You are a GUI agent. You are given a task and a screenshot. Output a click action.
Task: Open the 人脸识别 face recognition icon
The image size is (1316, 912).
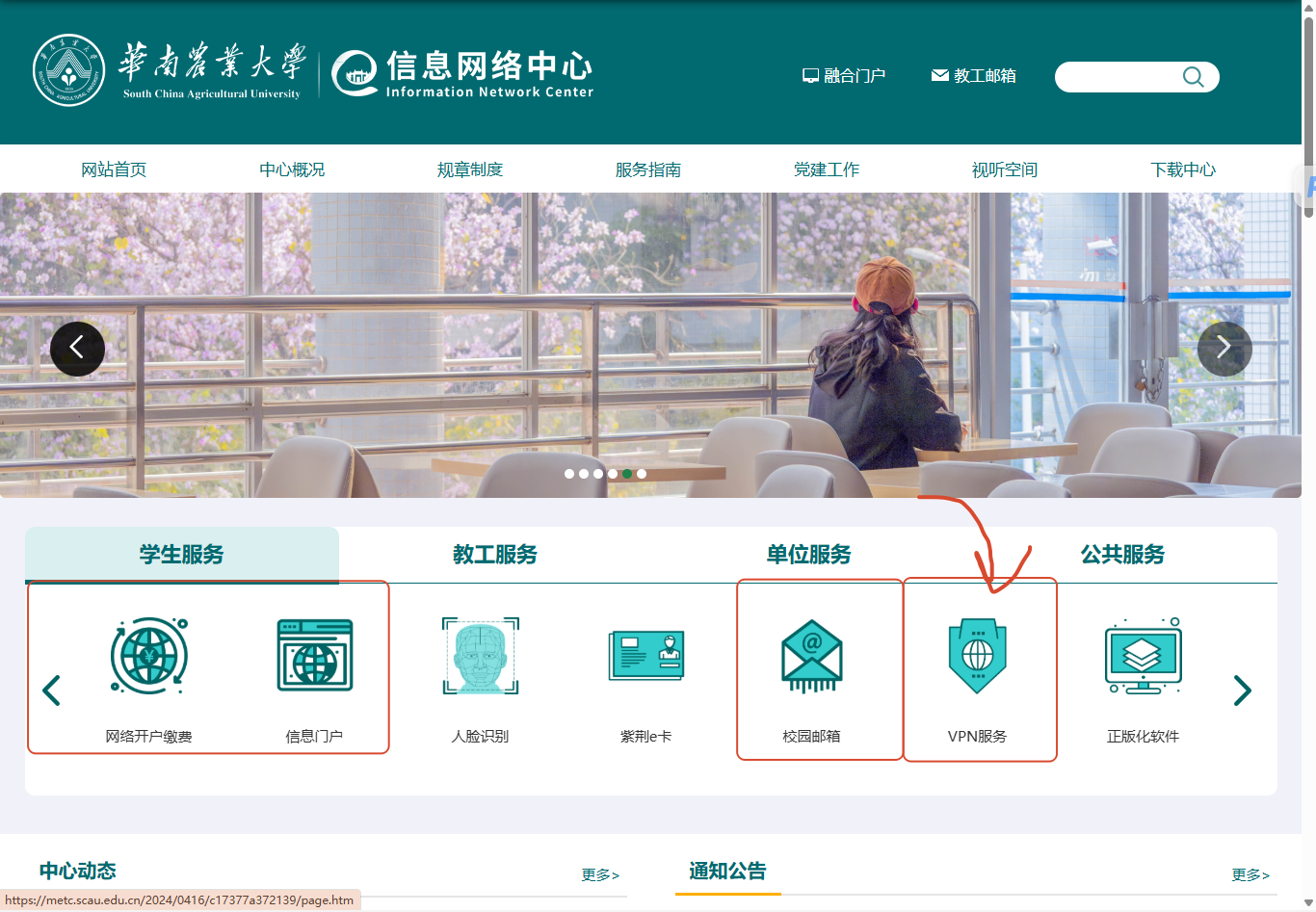pyautogui.click(x=481, y=655)
